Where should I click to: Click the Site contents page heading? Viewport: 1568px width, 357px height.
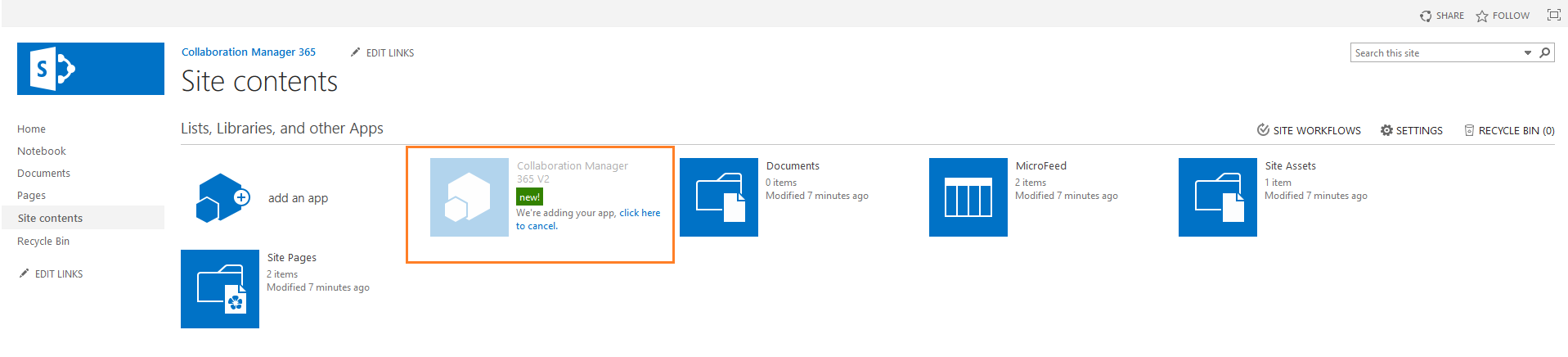click(x=259, y=81)
